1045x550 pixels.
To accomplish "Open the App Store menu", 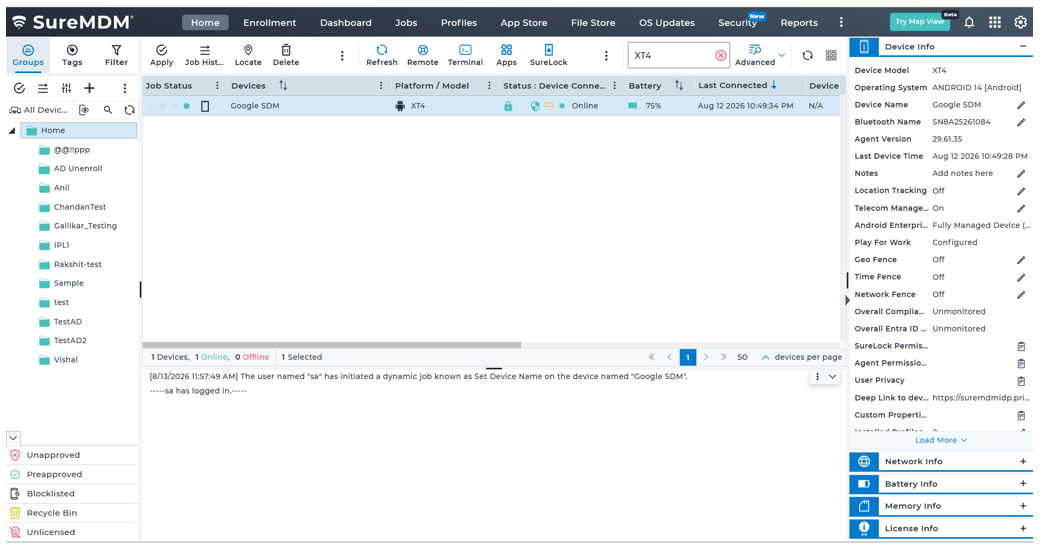I will (524, 23).
